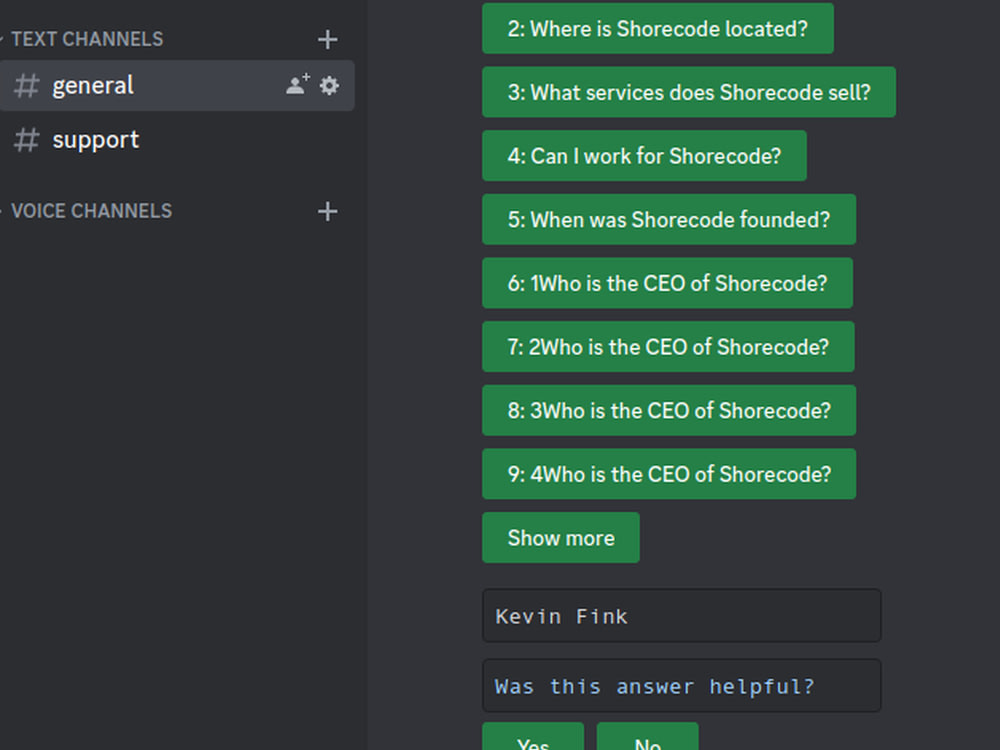
Task: Switch to the support channel
Action: pyautogui.click(x=95, y=140)
